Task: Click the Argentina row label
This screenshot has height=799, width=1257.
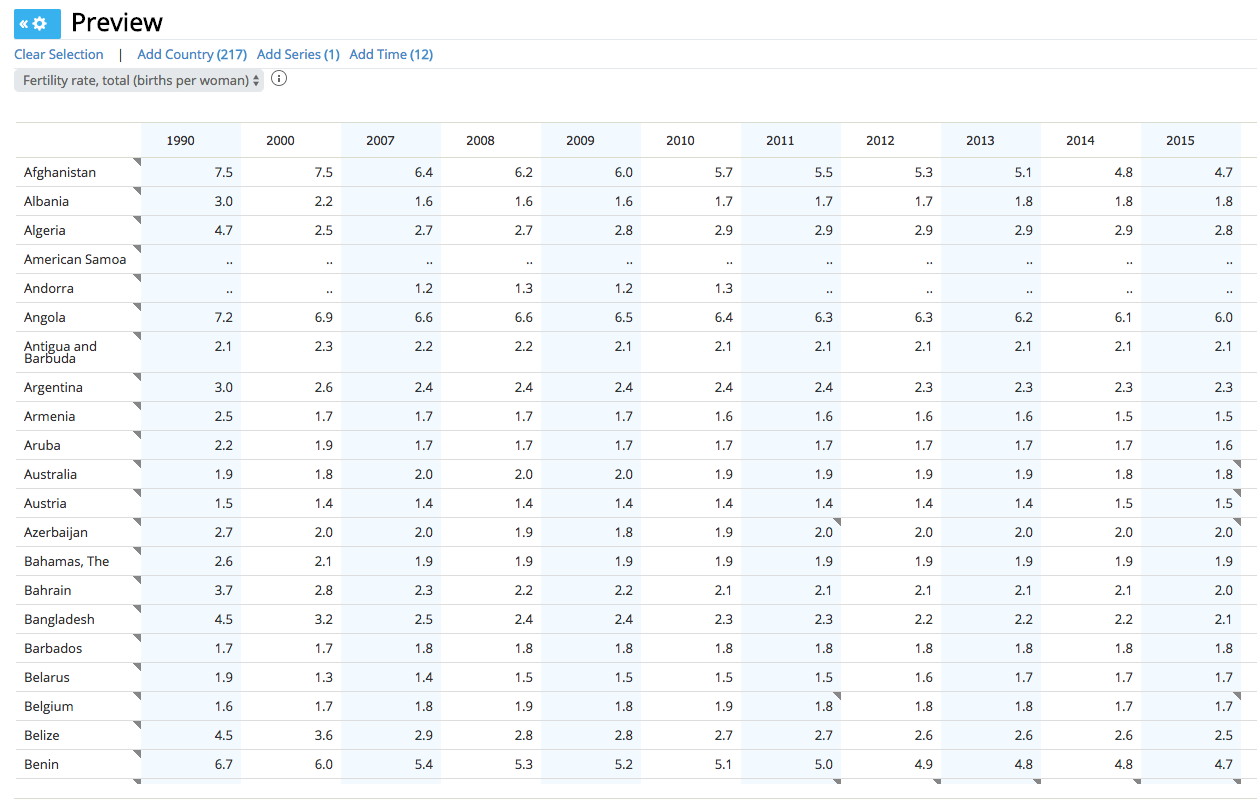Action: point(53,387)
